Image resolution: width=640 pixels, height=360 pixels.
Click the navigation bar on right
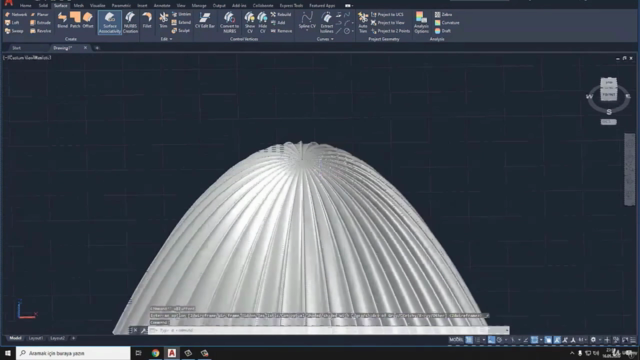coord(630,169)
